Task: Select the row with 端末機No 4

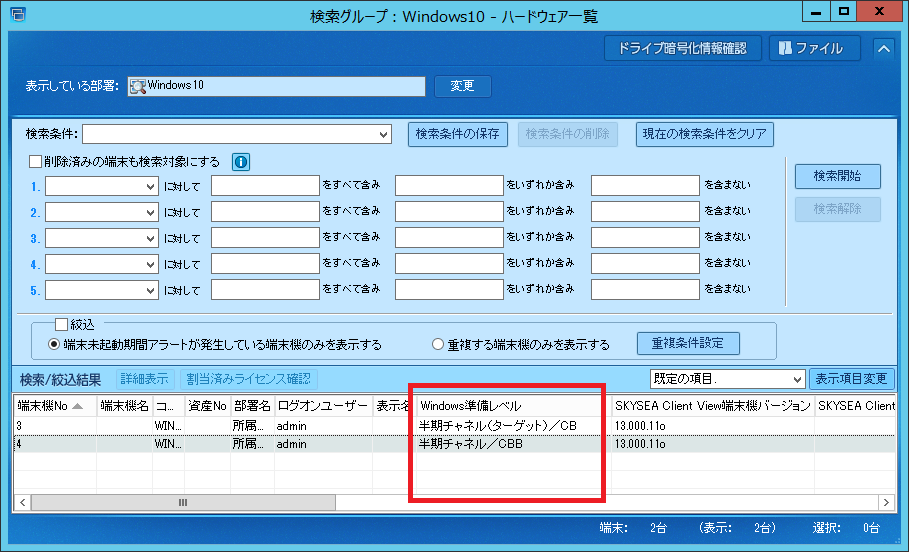Action: pos(454,444)
